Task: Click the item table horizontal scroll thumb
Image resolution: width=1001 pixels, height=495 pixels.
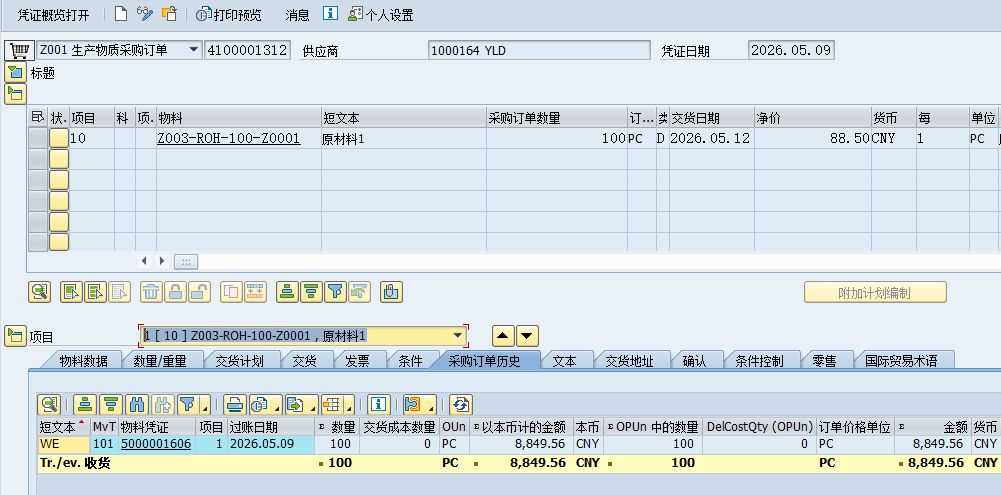Action: tap(186, 261)
